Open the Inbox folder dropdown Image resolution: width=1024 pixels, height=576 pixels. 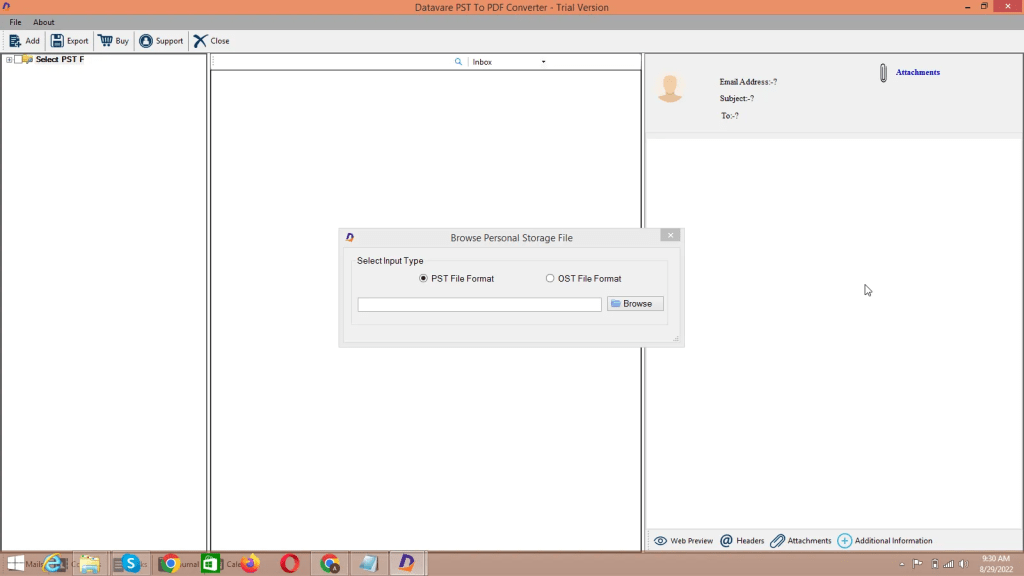[543, 62]
